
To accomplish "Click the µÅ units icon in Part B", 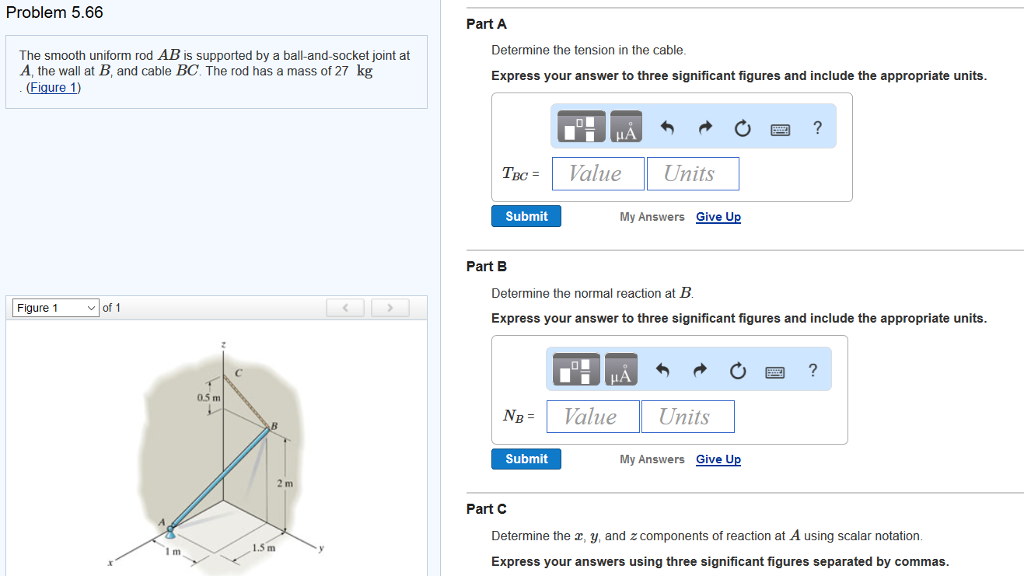I will (x=620, y=369).
